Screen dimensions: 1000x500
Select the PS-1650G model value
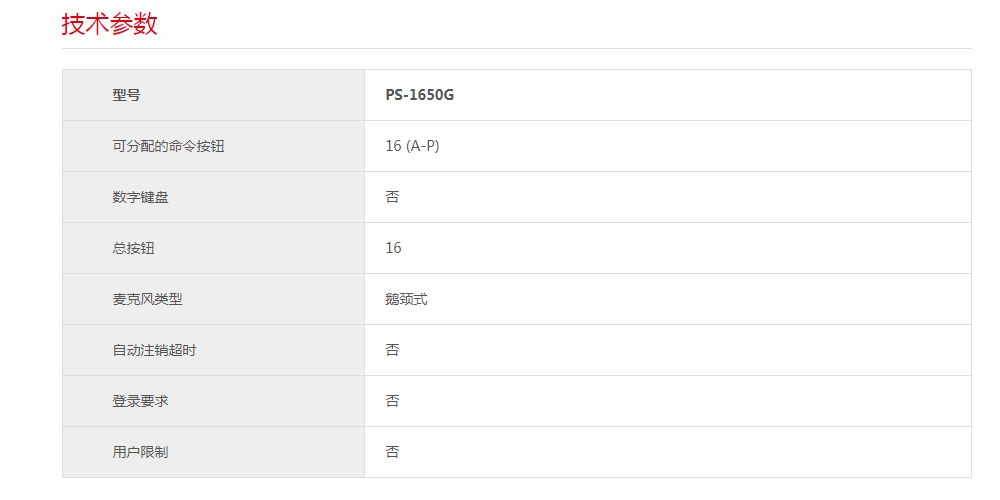coord(420,96)
